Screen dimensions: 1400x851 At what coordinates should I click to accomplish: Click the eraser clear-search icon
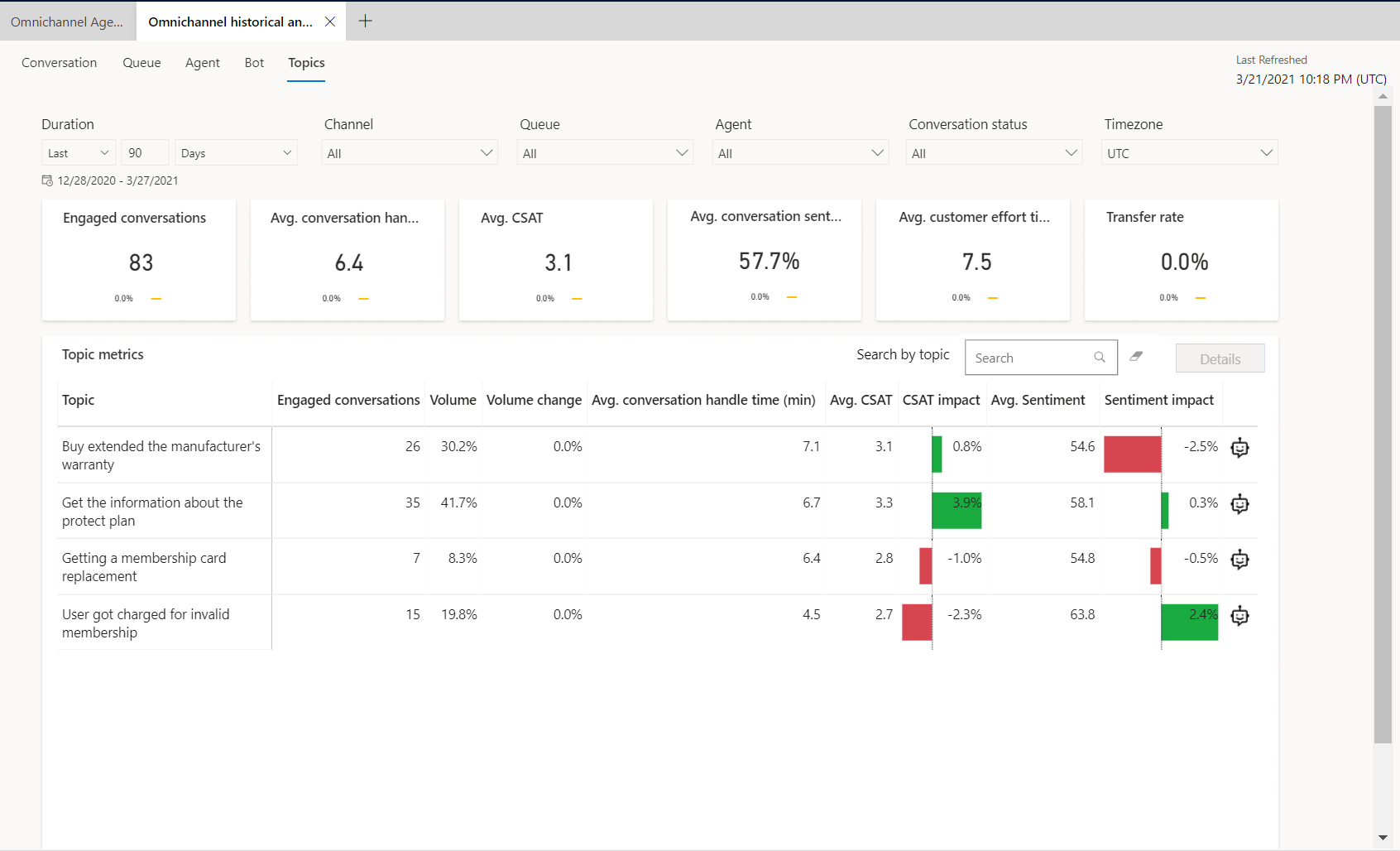pyautogui.click(x=1137, y=356)
